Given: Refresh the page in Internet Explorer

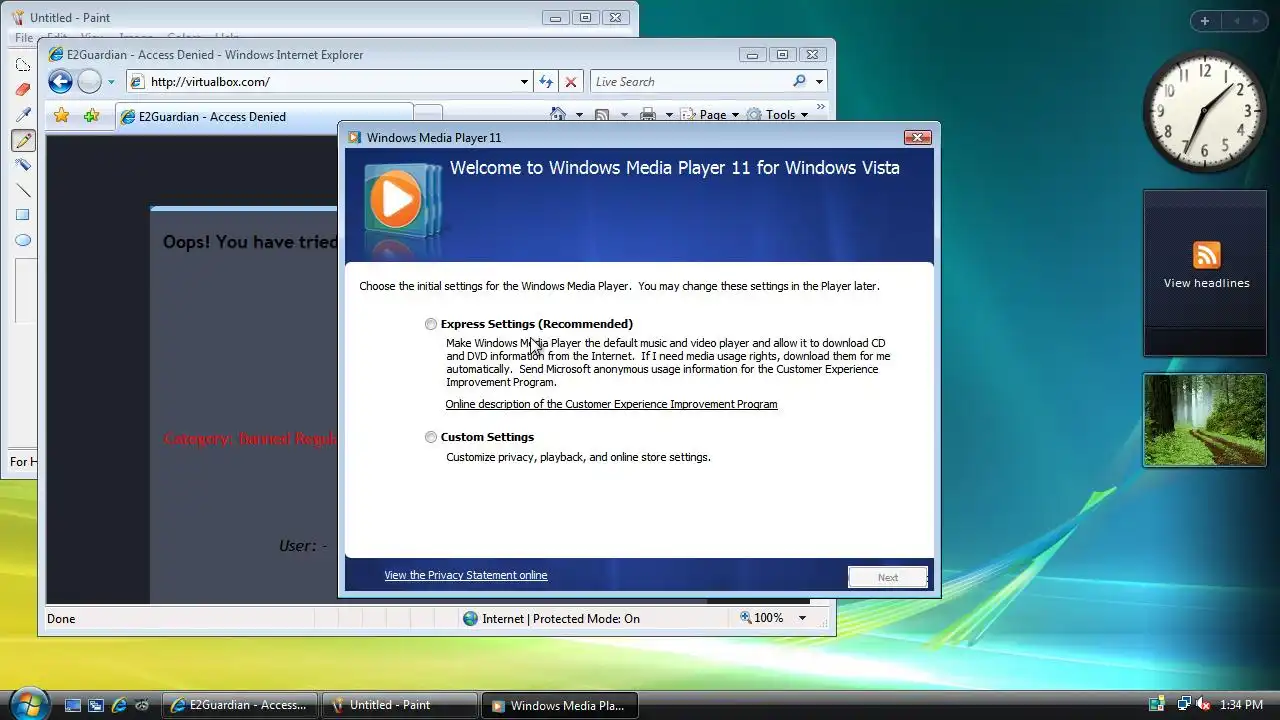Looking at the screenshot, I should tap(546, 82).
